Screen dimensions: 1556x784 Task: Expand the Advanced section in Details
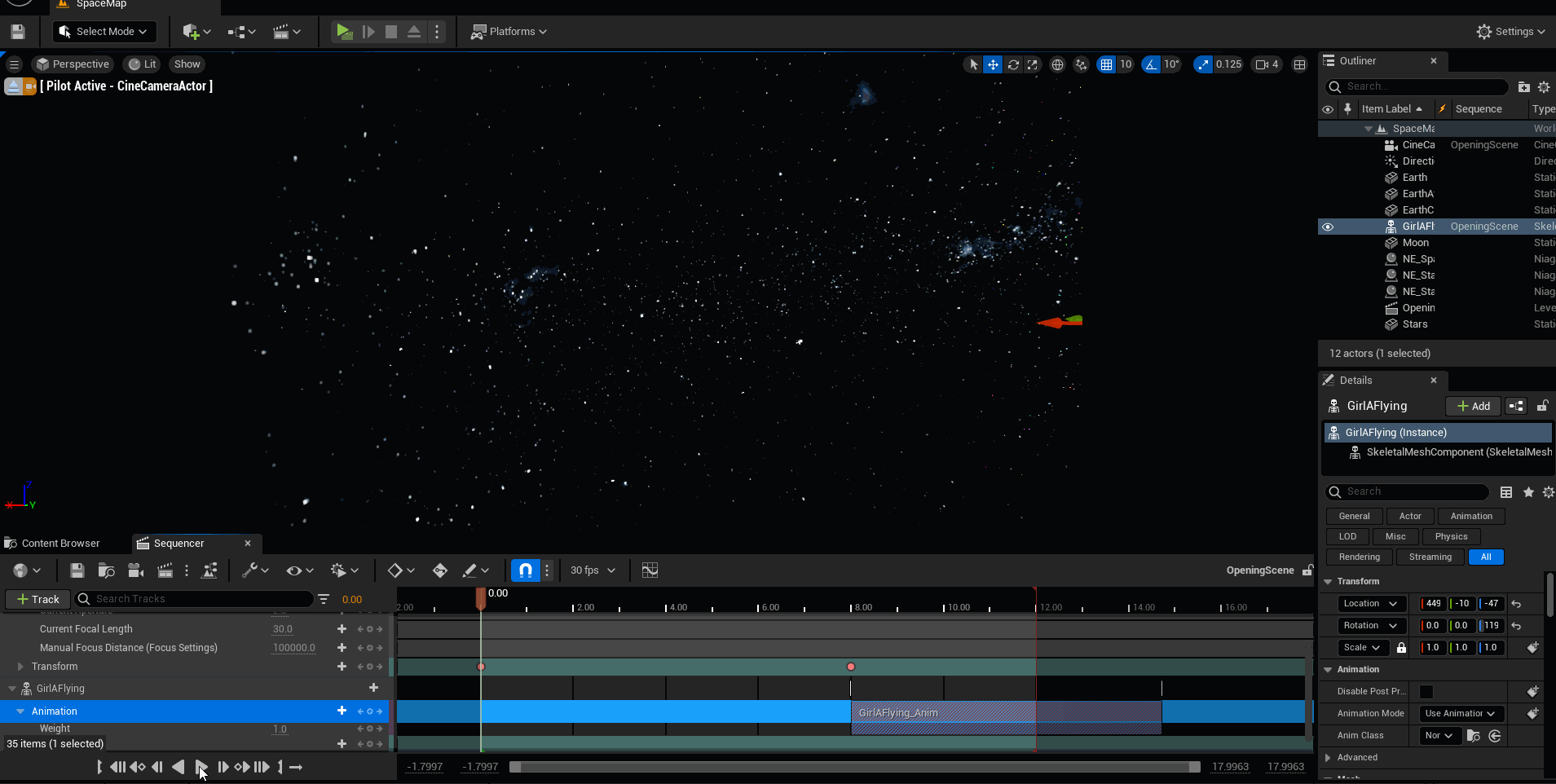[1328, 758]
